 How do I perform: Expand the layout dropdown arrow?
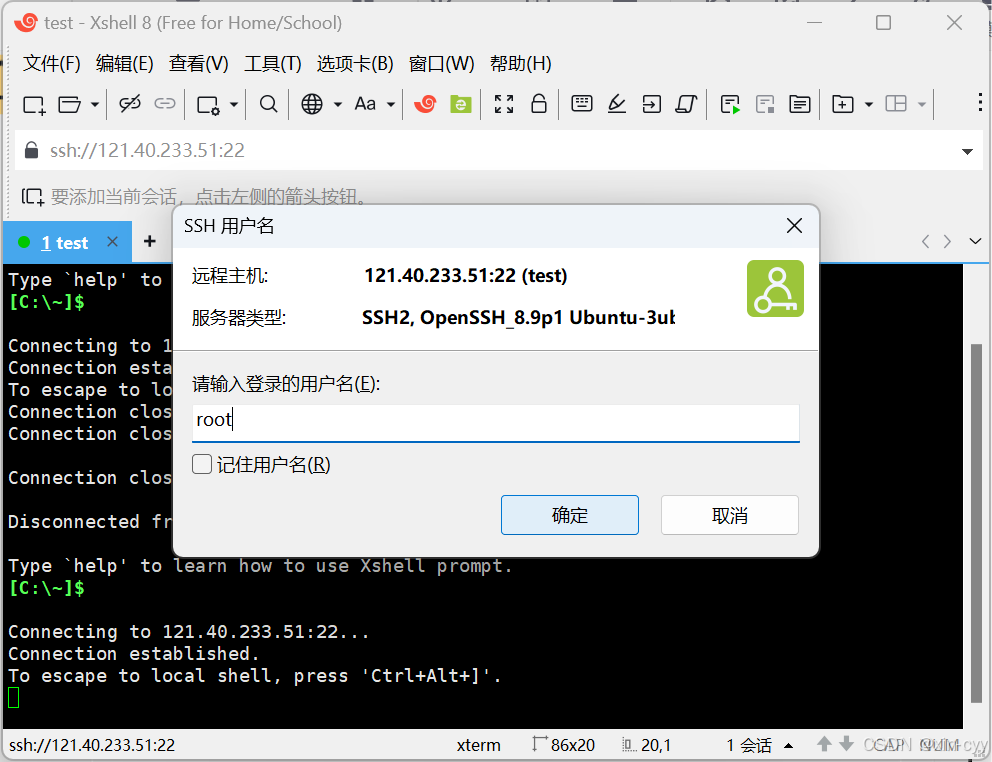click(922, 104)
